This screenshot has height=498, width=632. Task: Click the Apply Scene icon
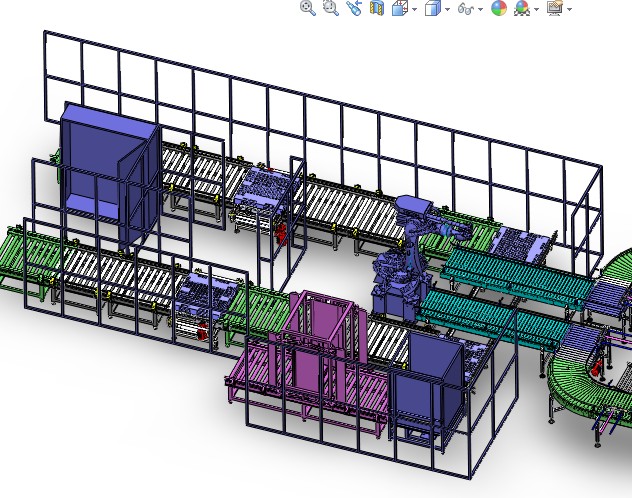click(x=522, y=8)
